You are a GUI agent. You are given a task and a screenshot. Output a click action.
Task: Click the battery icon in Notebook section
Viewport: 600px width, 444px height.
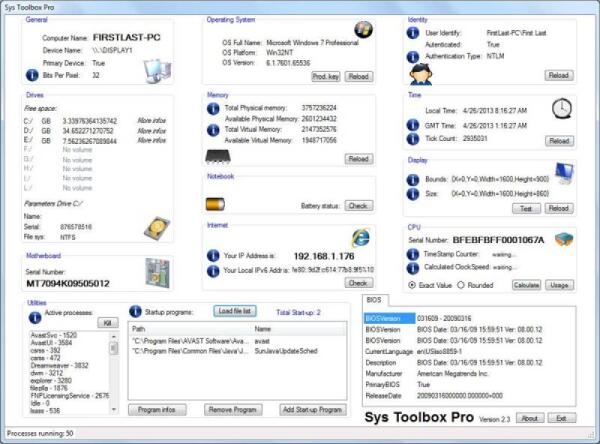click(x=217, y=204)
